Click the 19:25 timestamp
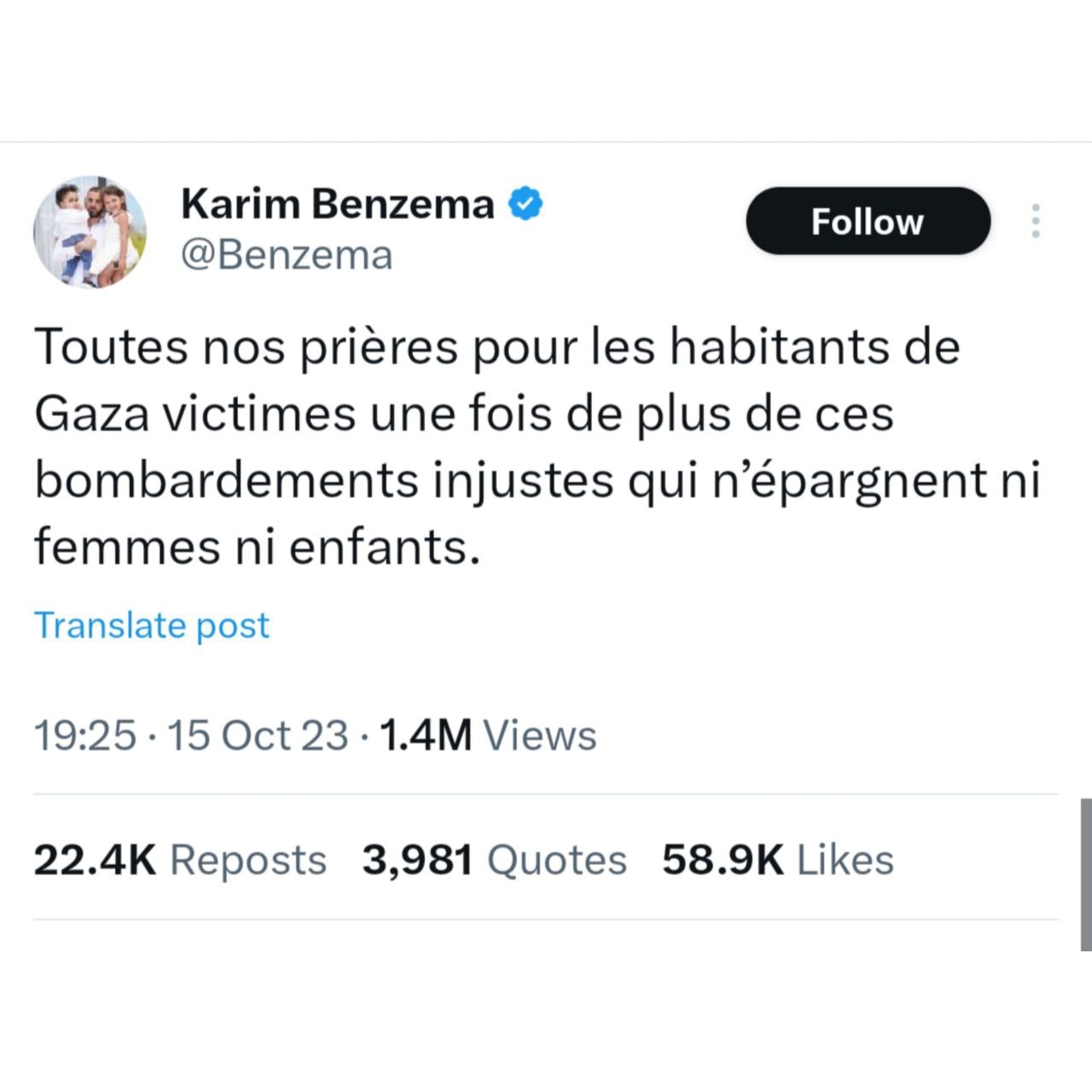This screenshot has width=1092, height=1092. 84,735
